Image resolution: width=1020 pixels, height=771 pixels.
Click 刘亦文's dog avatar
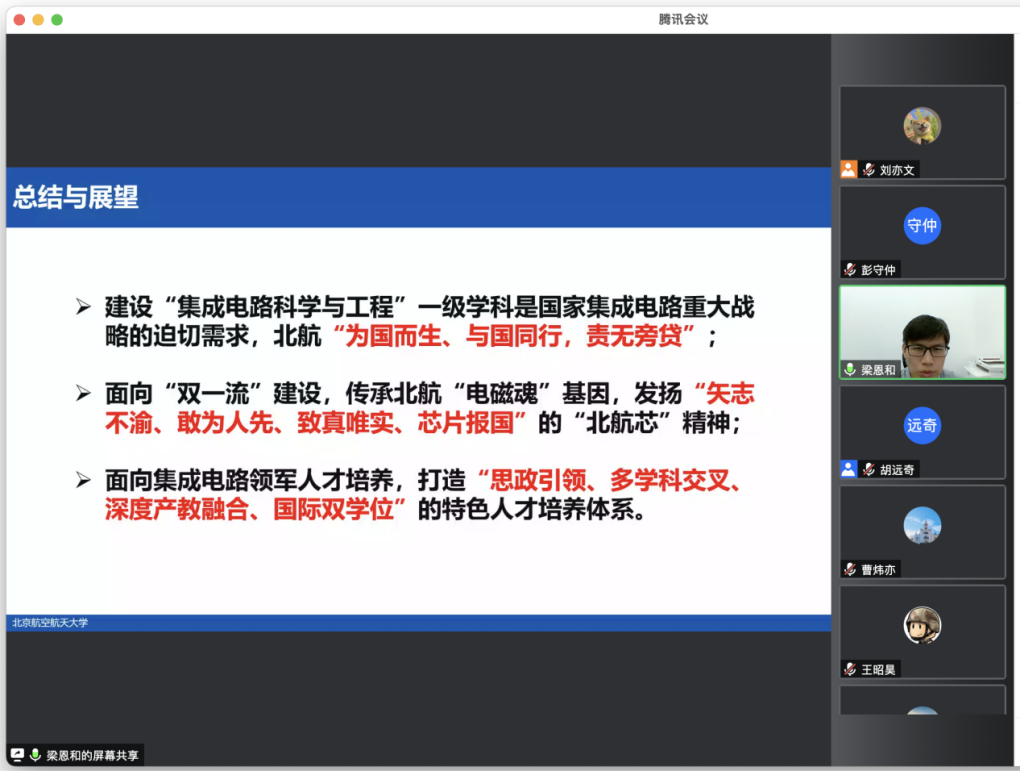pyautogui.click(x=922, y=126)
